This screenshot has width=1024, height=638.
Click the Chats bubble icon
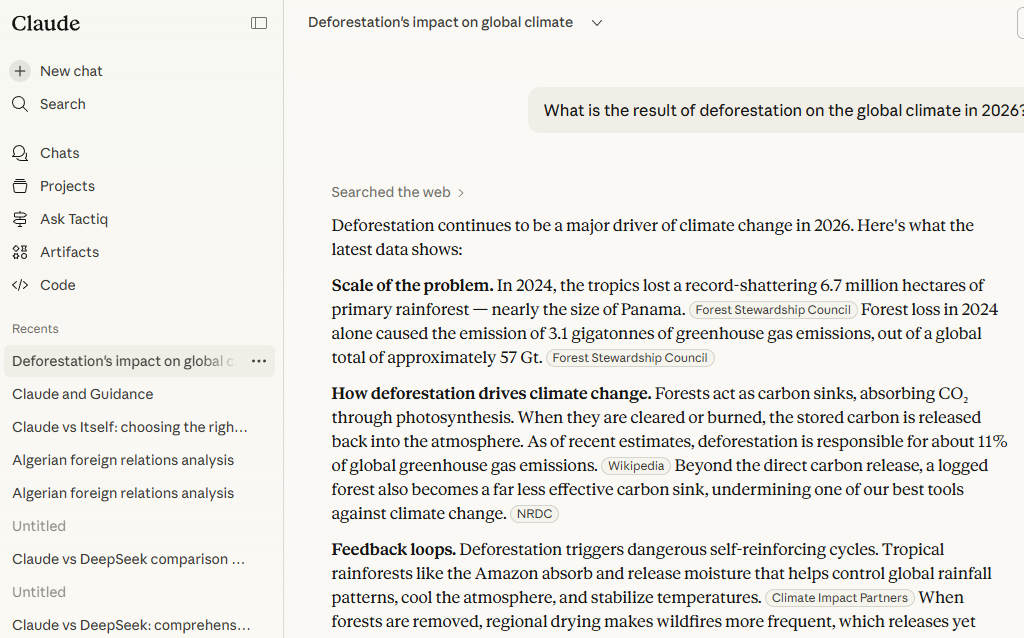tap(20, 153)
